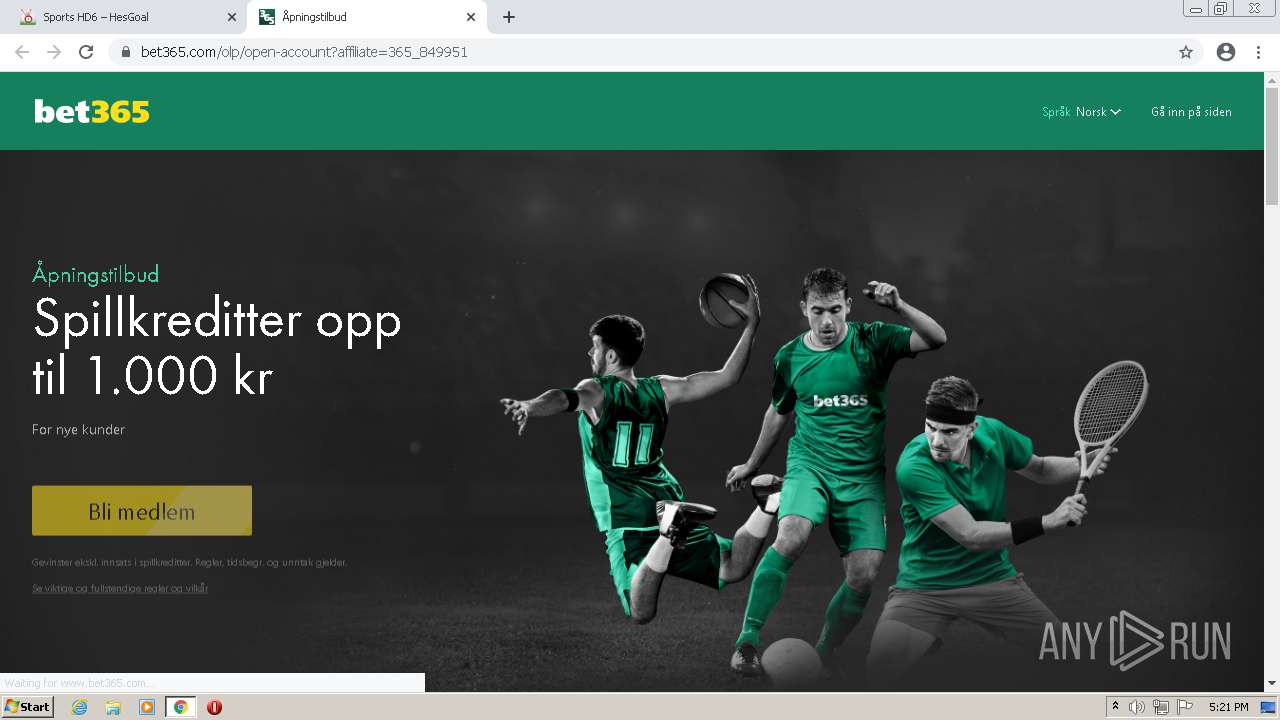Viewport: 1280px width, 720px height.
Task: Switch to the Sports HD6 – HesGoal tab
Action: tap(124, 17)
